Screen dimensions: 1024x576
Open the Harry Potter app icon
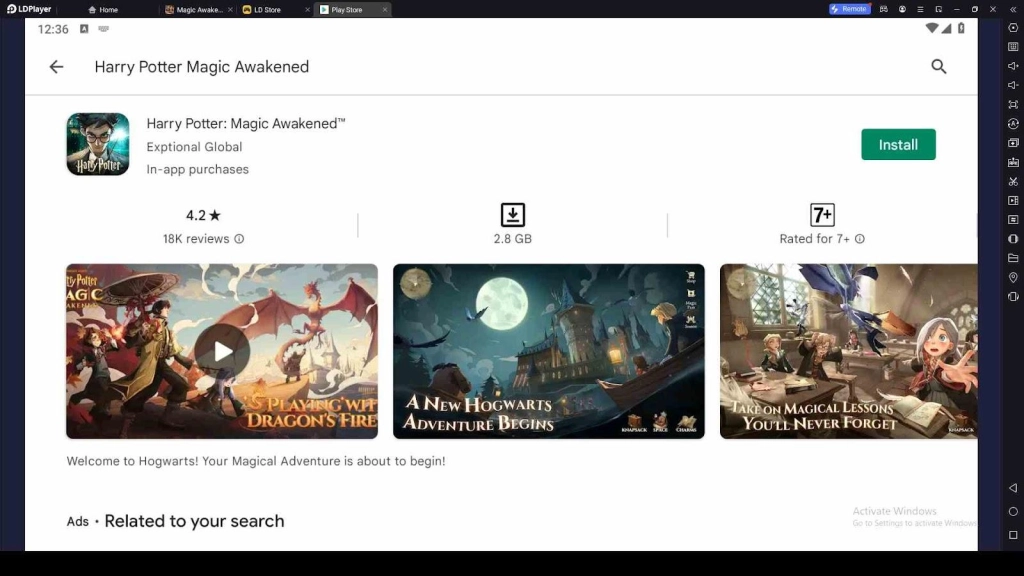click(98, 144)
